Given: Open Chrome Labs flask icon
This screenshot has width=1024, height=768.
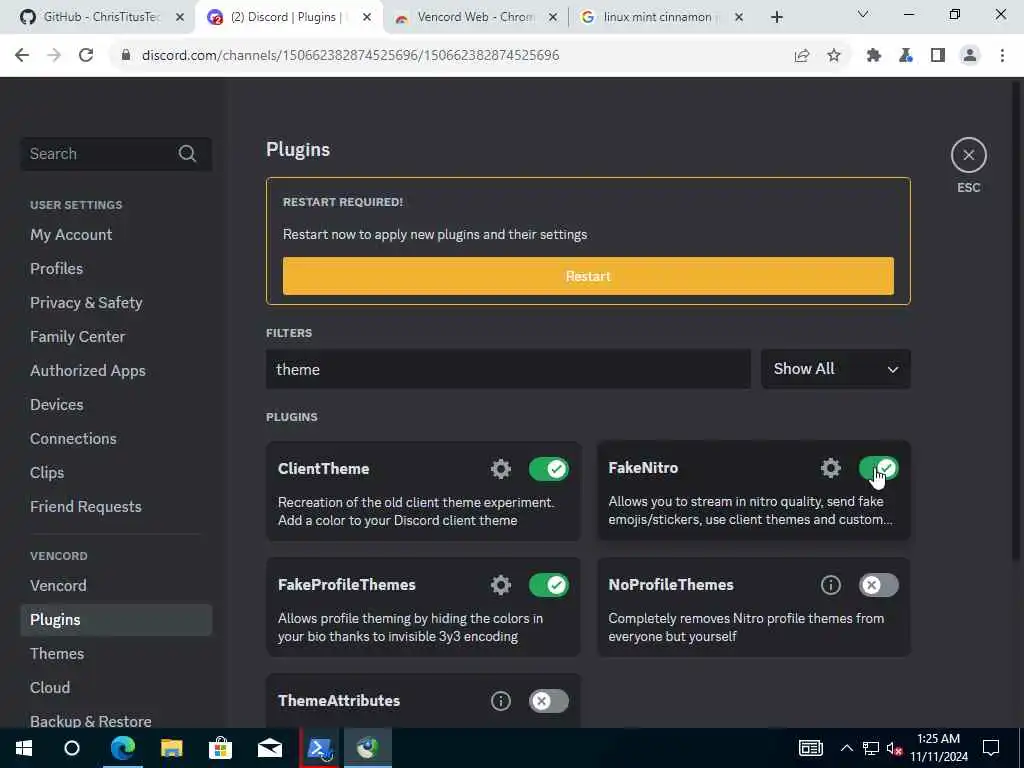Looking at the screenshot, I should click(x=906, y=56).
